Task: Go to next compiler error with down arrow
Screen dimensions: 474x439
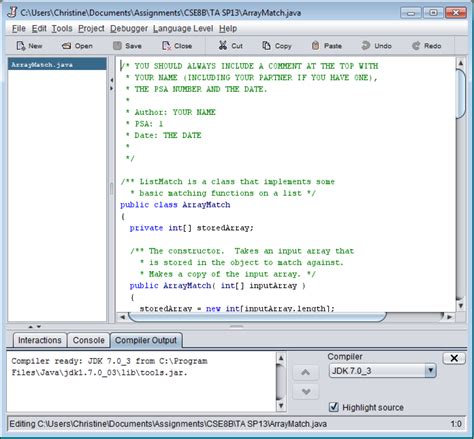Action: tap(306, 392)
